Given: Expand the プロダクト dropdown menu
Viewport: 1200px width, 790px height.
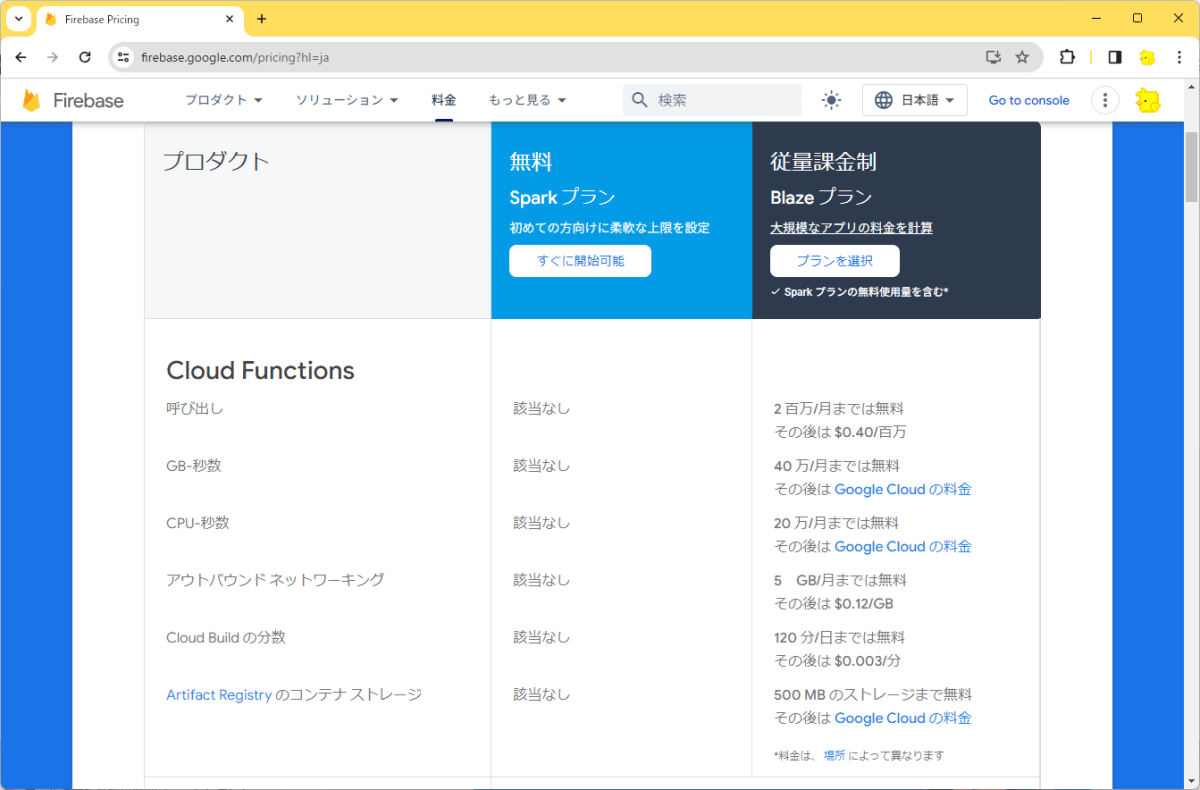Looking at the screenshot, I should tap(224, 100).
